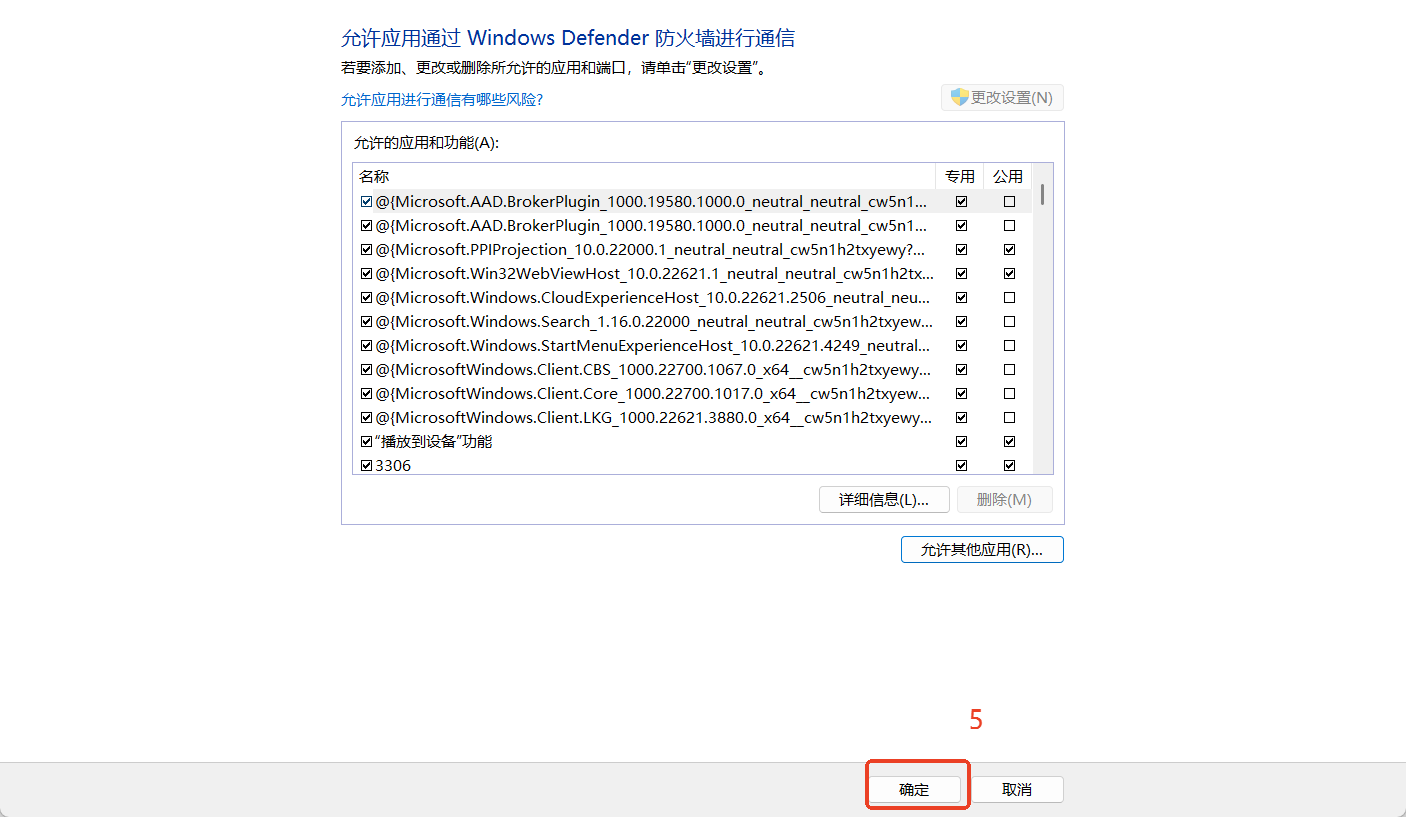This screenshot has width=1406, height=817.
Task: Select the MicrosoftWindows.Client.CBS_1000.22700.1067.0 row name
Action: pyautogui.click(x=654, y=369)
